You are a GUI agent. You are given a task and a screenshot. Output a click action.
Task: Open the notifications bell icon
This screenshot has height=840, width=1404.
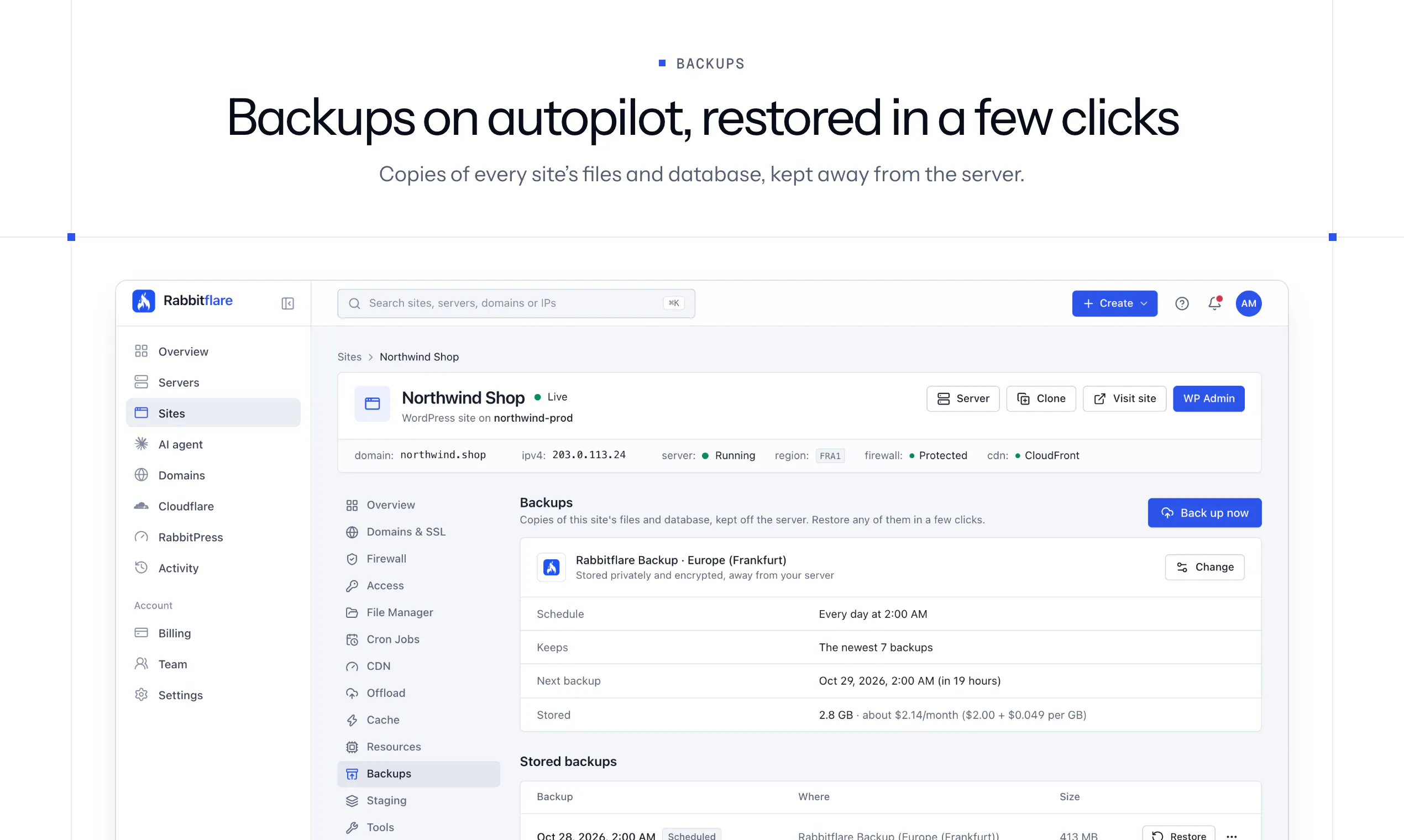(1214, 303)
